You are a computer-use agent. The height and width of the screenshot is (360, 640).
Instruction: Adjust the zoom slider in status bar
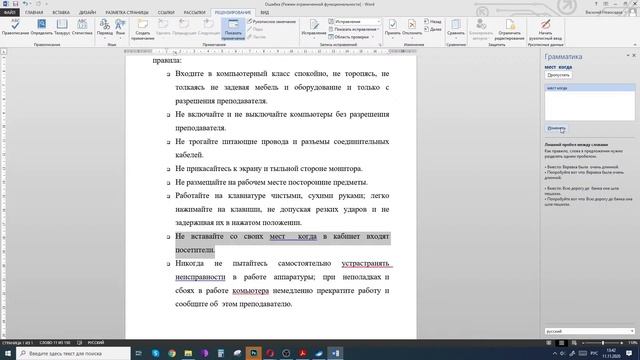(x=603, y=343)
